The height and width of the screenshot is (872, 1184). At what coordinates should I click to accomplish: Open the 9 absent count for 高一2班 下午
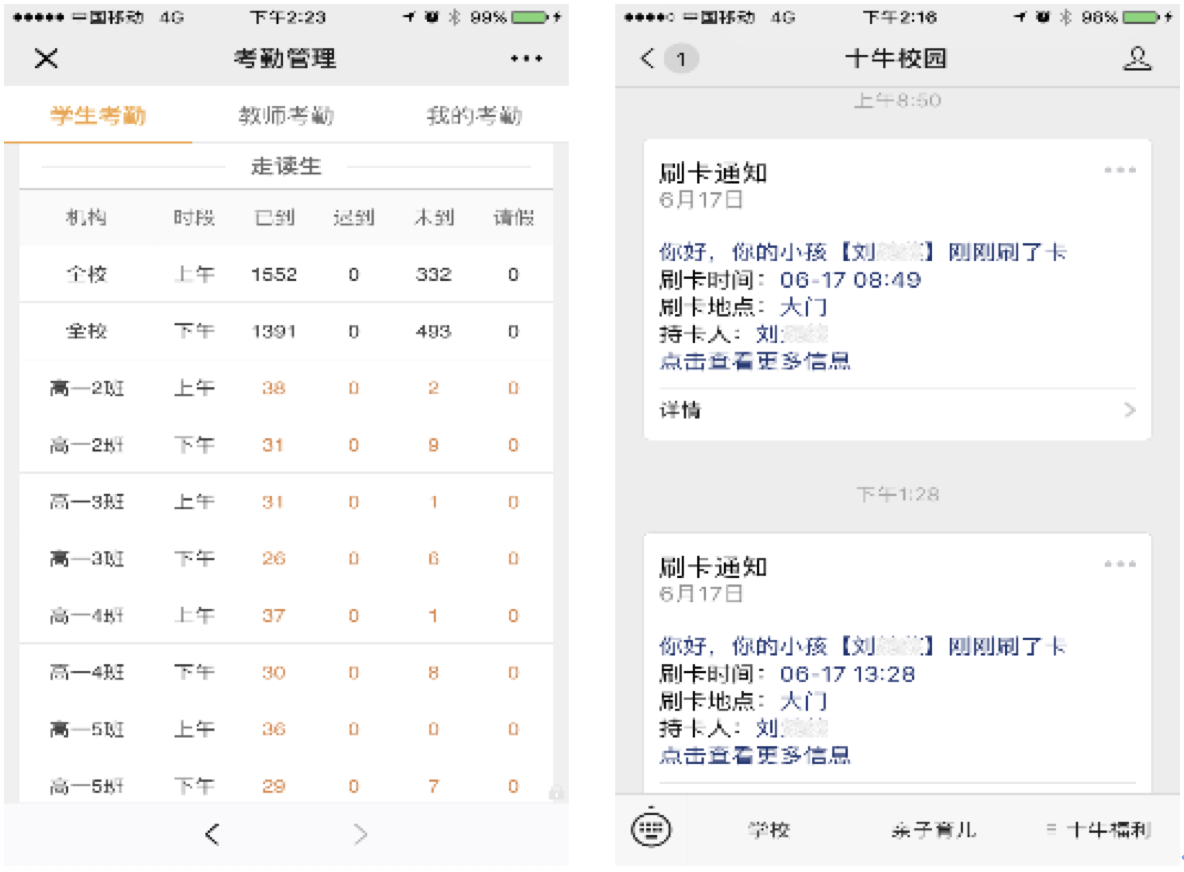point(433,445)
